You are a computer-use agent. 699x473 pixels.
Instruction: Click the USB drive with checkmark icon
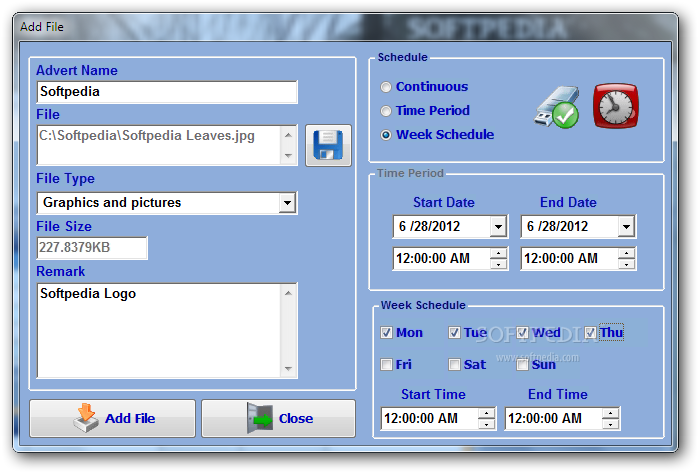click(x=557, y=107)
